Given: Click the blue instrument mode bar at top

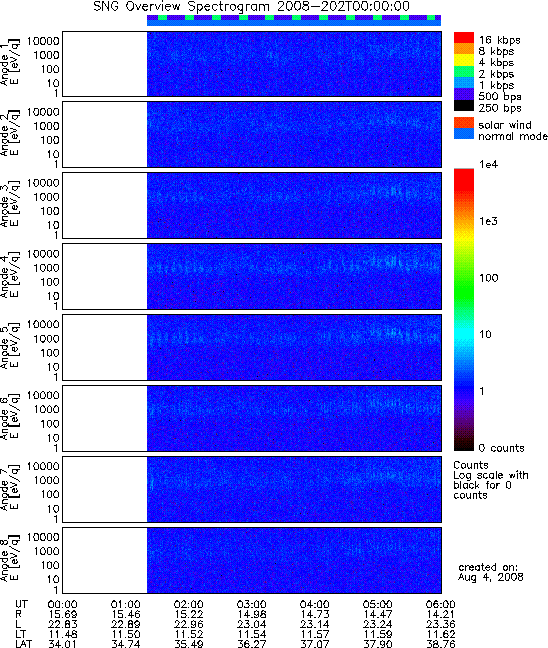Looking at the screenshot, I should pos(294,24).
